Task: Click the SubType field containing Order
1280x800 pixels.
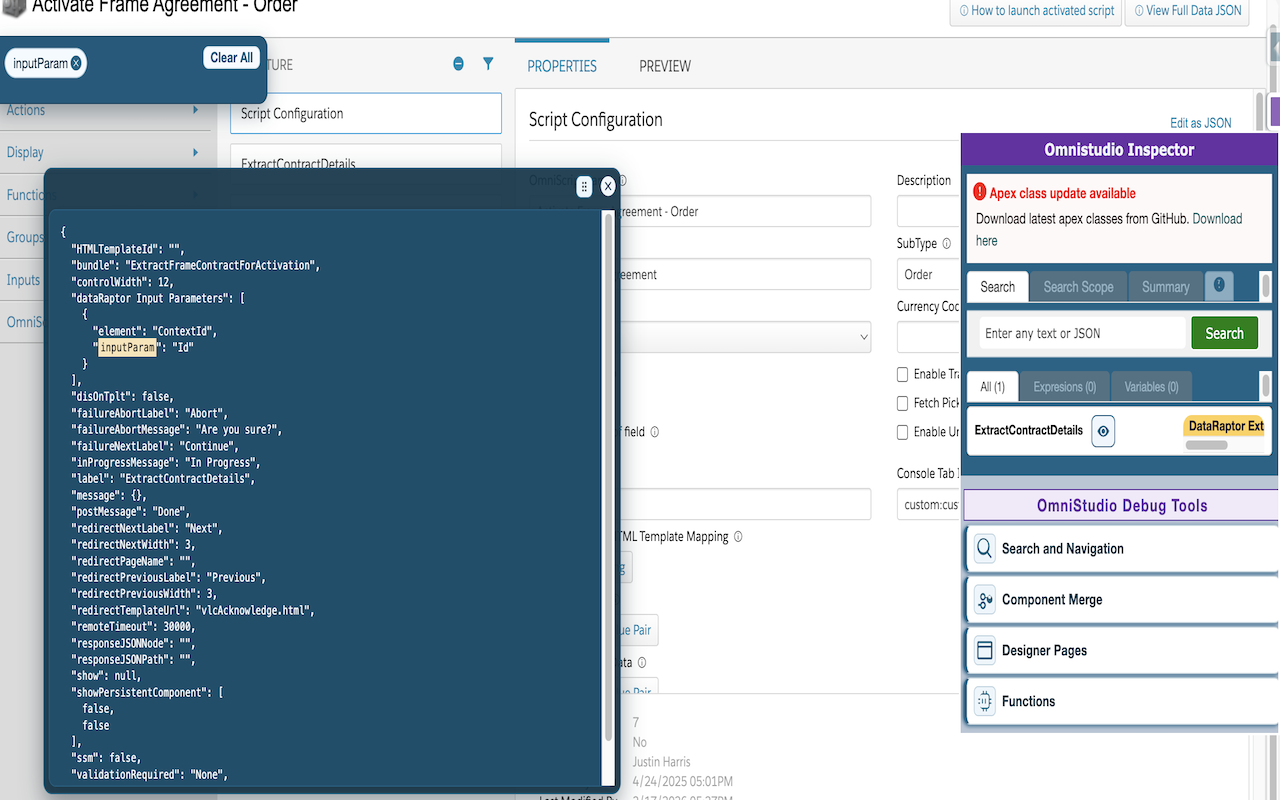Action: 929,274
